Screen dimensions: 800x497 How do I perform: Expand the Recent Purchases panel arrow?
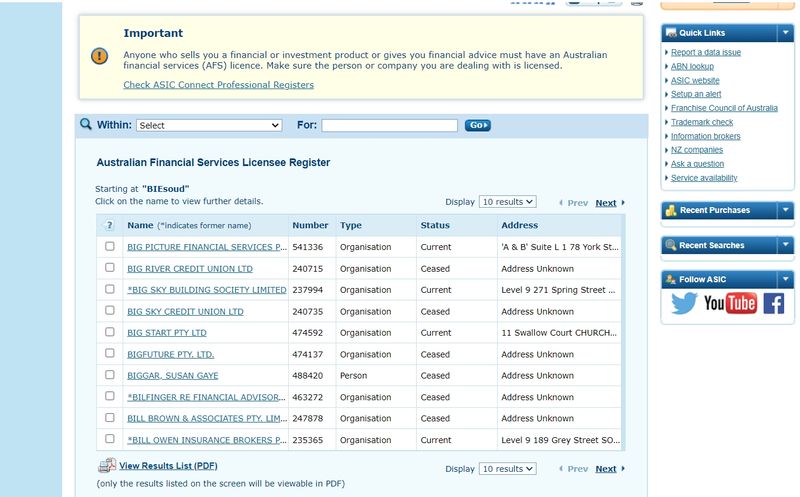point(785,210)
